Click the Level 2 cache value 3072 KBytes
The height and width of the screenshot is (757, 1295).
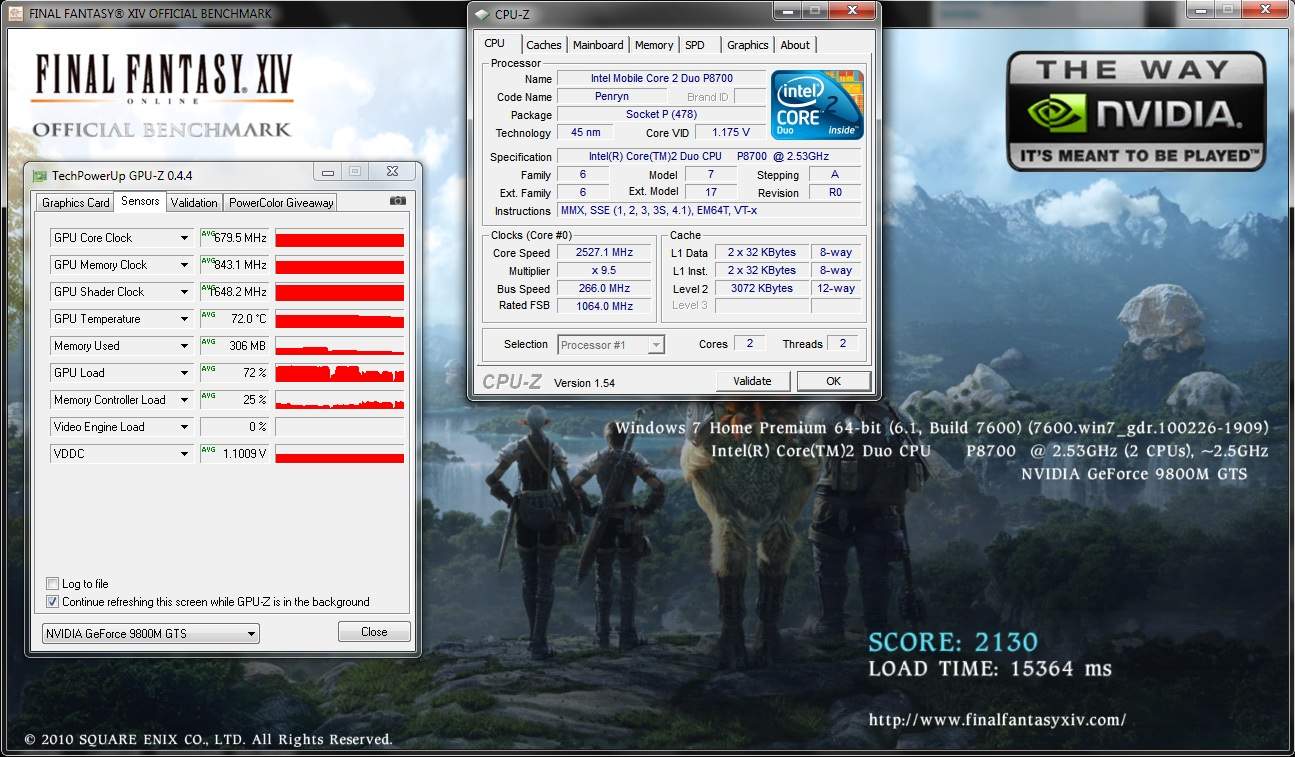761,288
